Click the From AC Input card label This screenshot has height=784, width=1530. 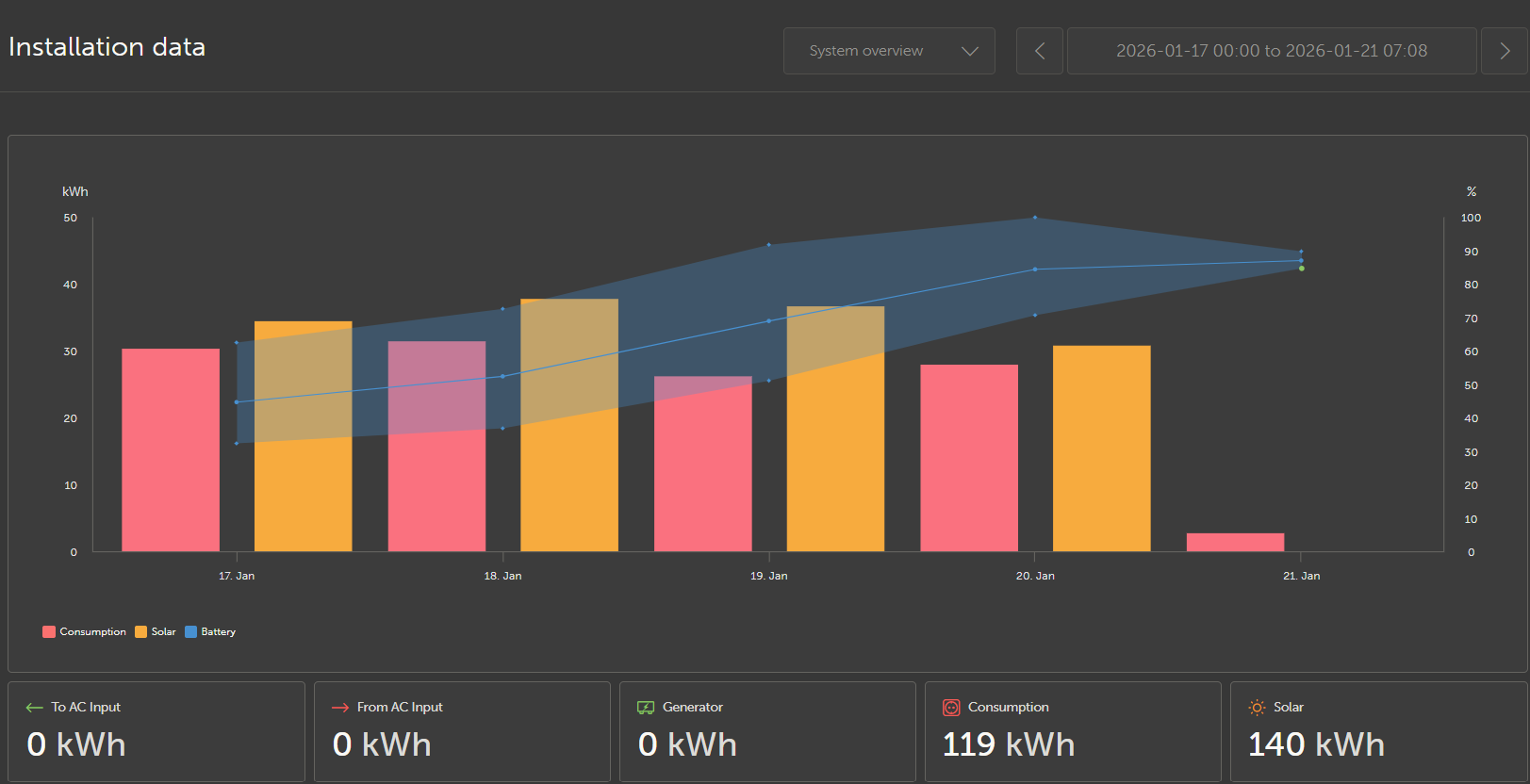pyautogui.click(x=400, y=708)
